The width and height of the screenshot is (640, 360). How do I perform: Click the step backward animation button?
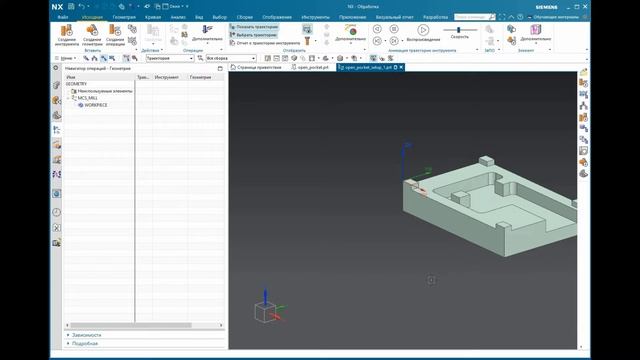(x=377, y=29)
